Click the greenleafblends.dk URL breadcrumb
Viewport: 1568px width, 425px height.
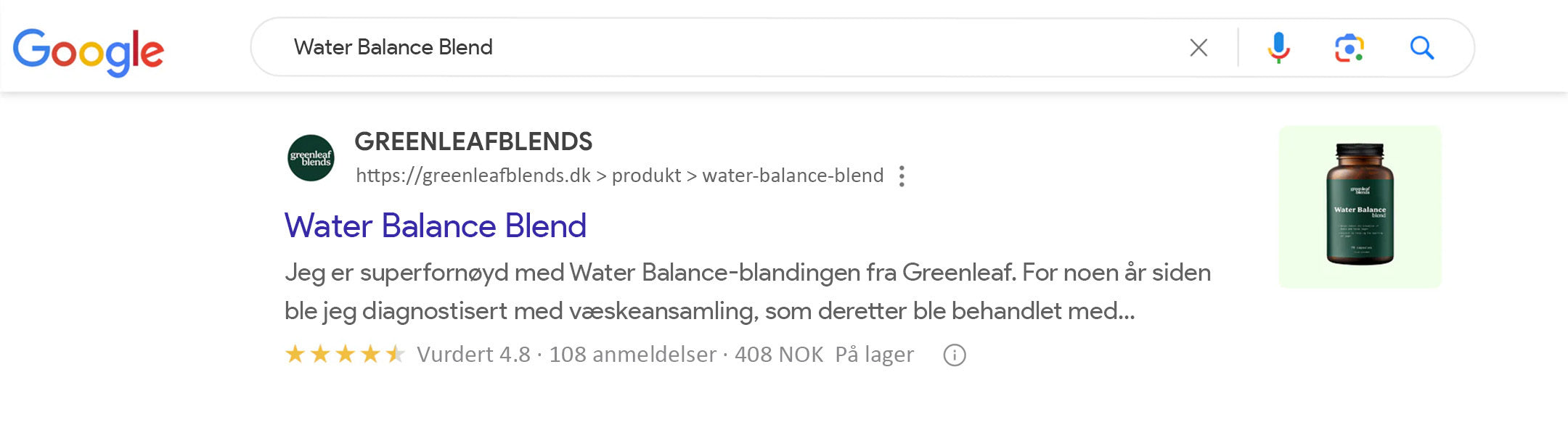pos(618,176)
